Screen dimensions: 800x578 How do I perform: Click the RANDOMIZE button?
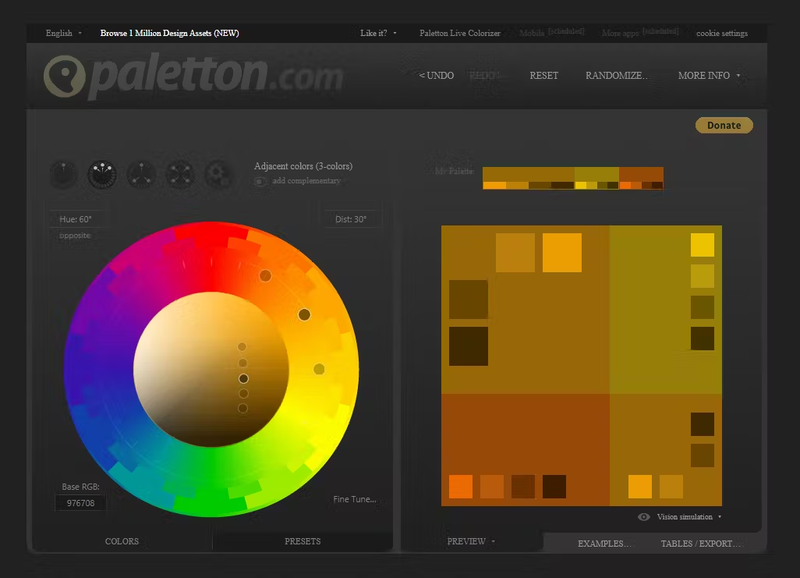(x=617, y=76)
